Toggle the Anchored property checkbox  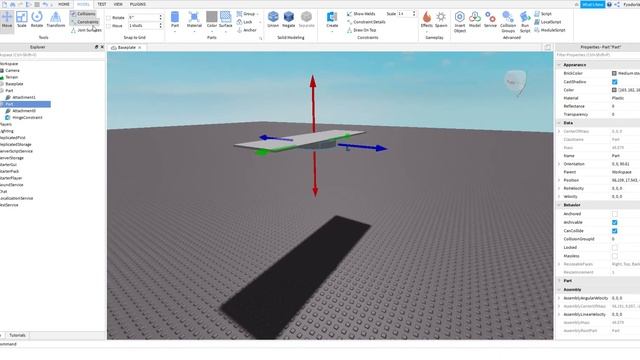tap(614, 214)
